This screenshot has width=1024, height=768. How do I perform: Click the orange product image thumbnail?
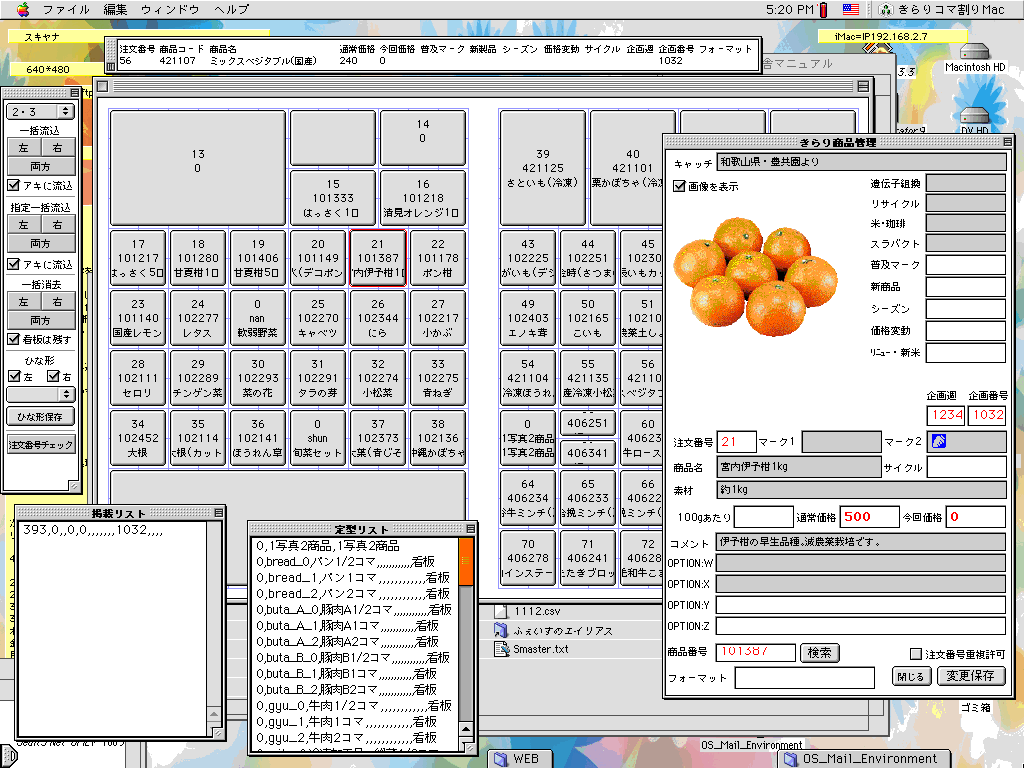click(756, 276)
